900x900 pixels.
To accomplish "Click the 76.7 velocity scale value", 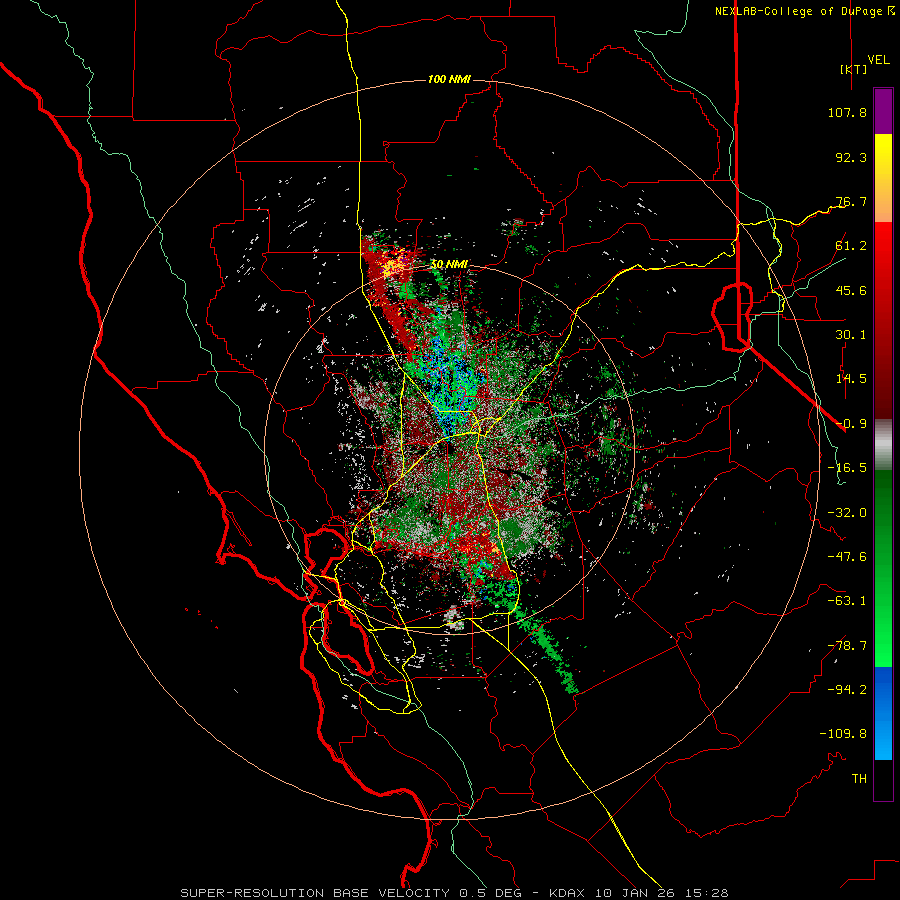I will click(x=851, y=201).
